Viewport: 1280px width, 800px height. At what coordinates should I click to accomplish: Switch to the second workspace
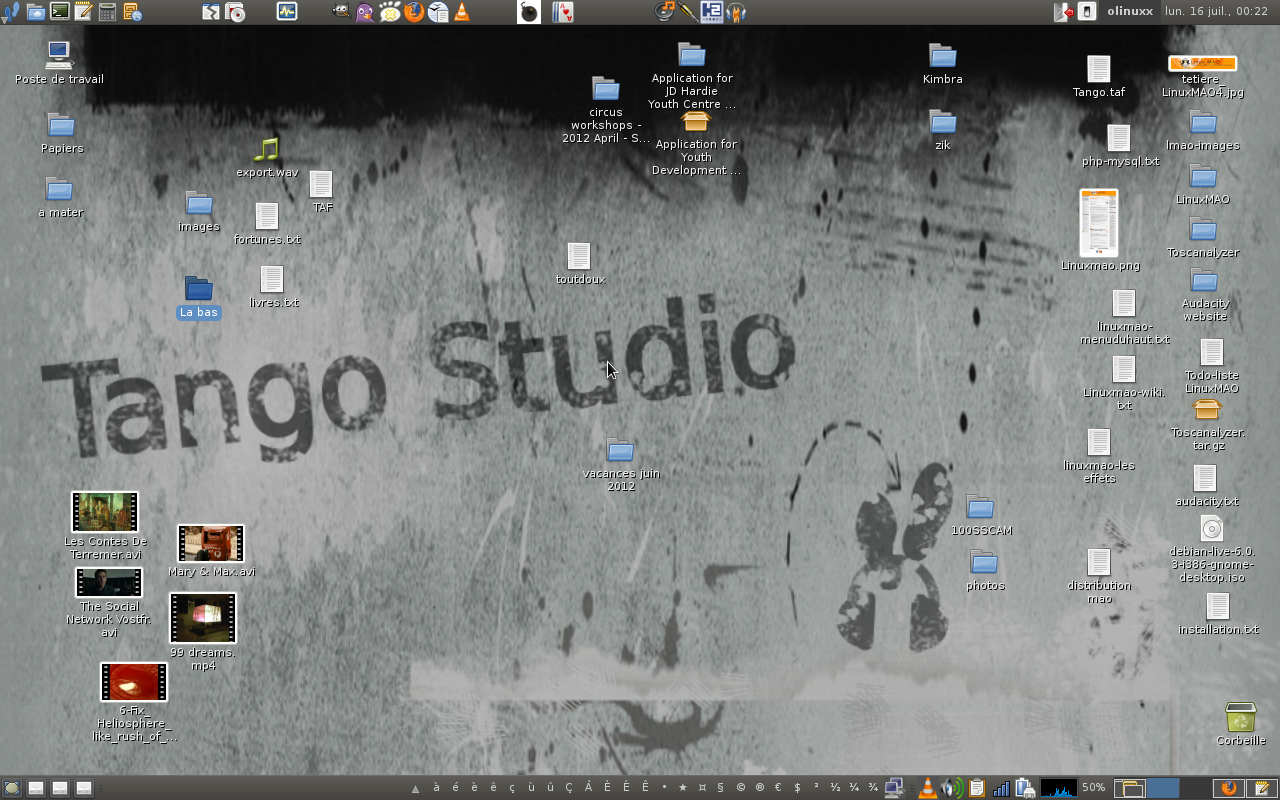(1162, 788)
